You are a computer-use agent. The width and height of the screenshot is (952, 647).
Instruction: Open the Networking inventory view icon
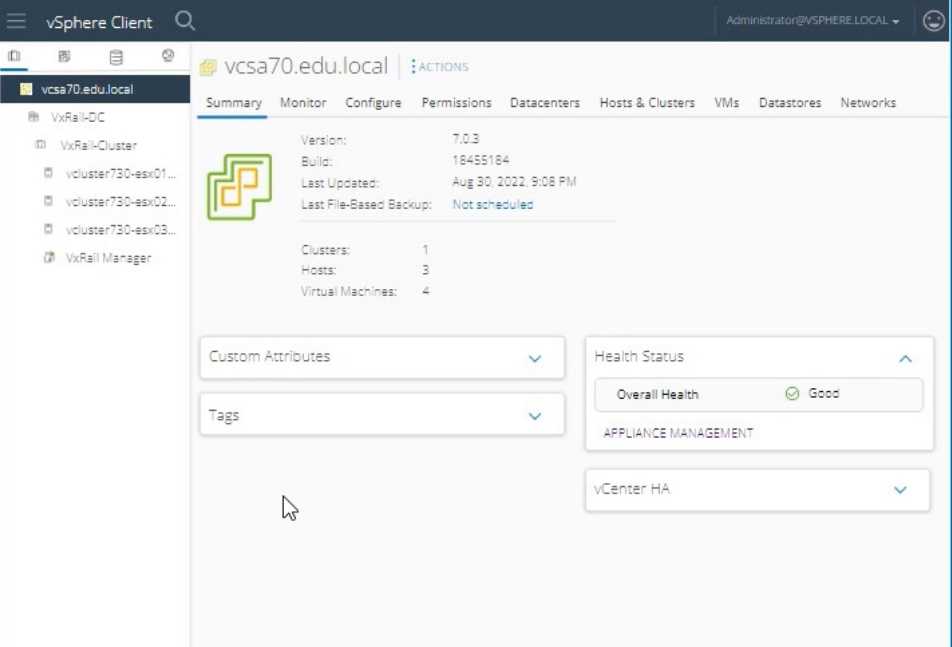[x=168, y=56]
